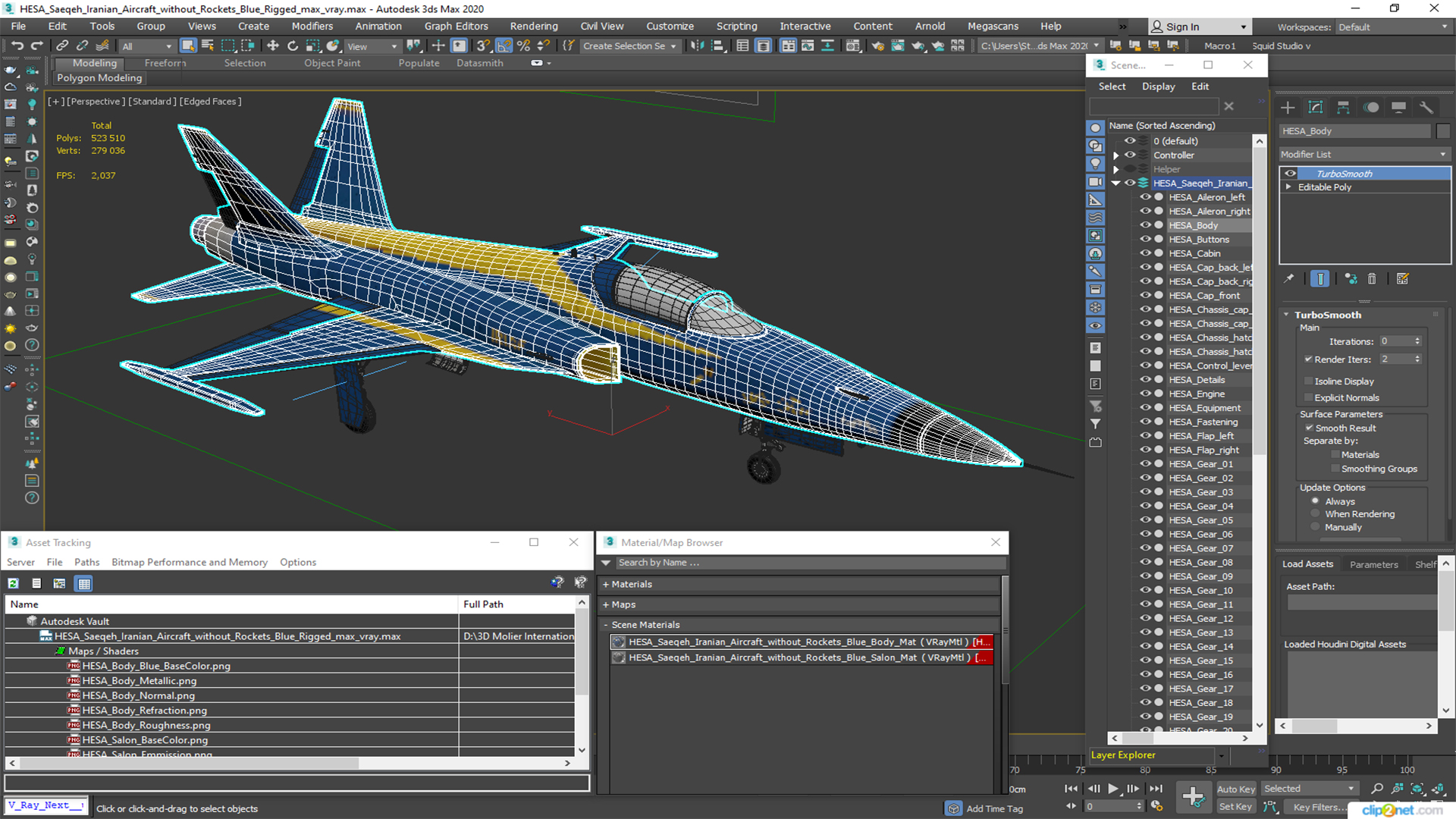Click Time Configuration clock icon

(1156, 806)
